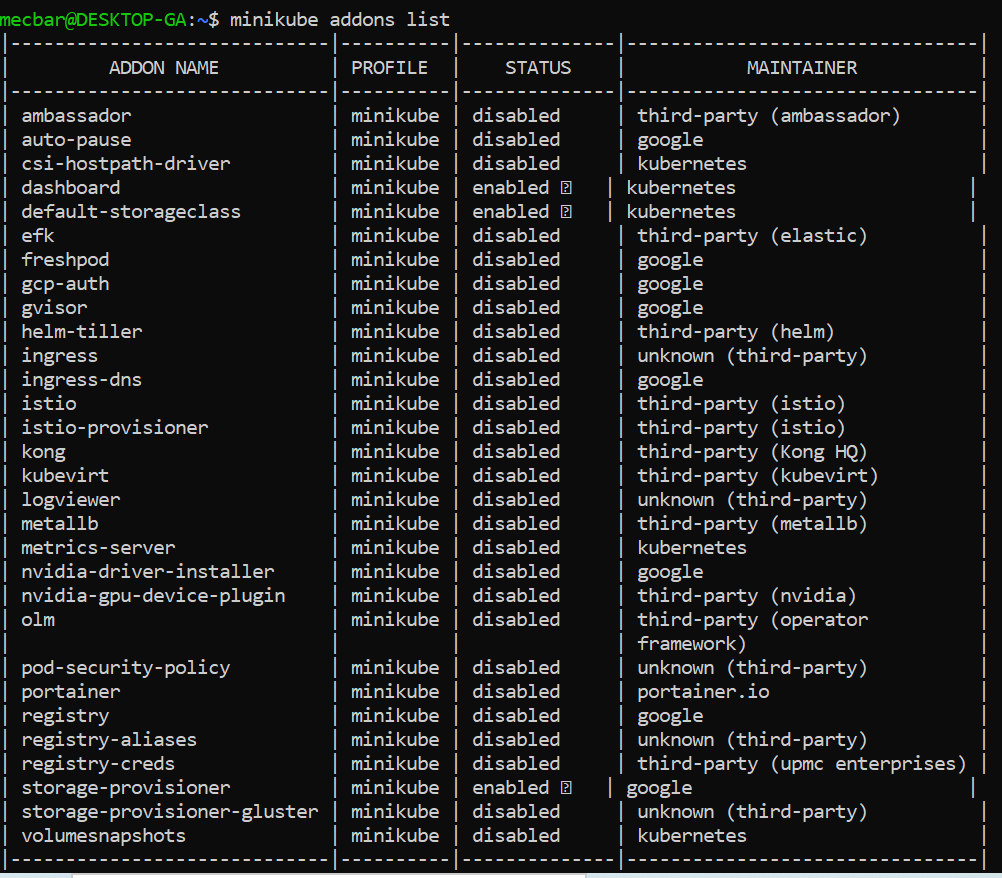
Task: Click the PROFILE column header
Action: click(x=389, y=68)
